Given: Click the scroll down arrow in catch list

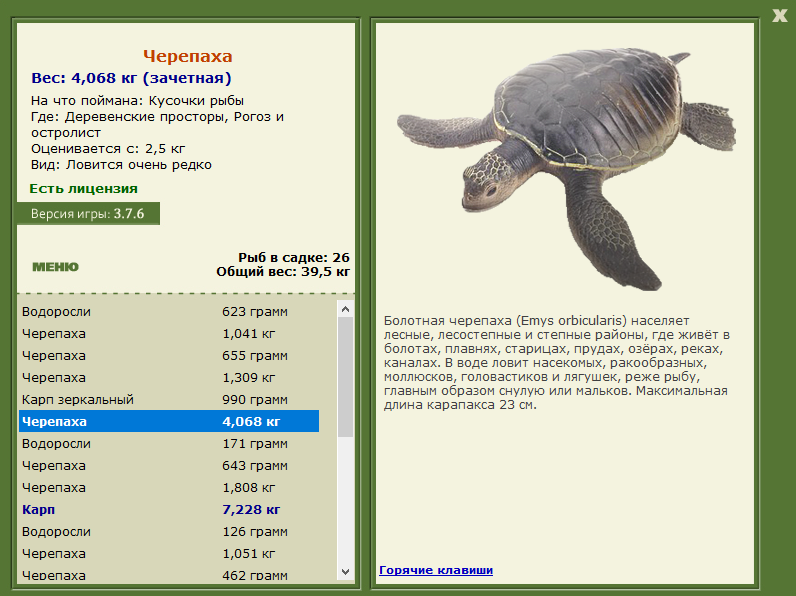Looking at the screenshot, I should coord(346,572).
